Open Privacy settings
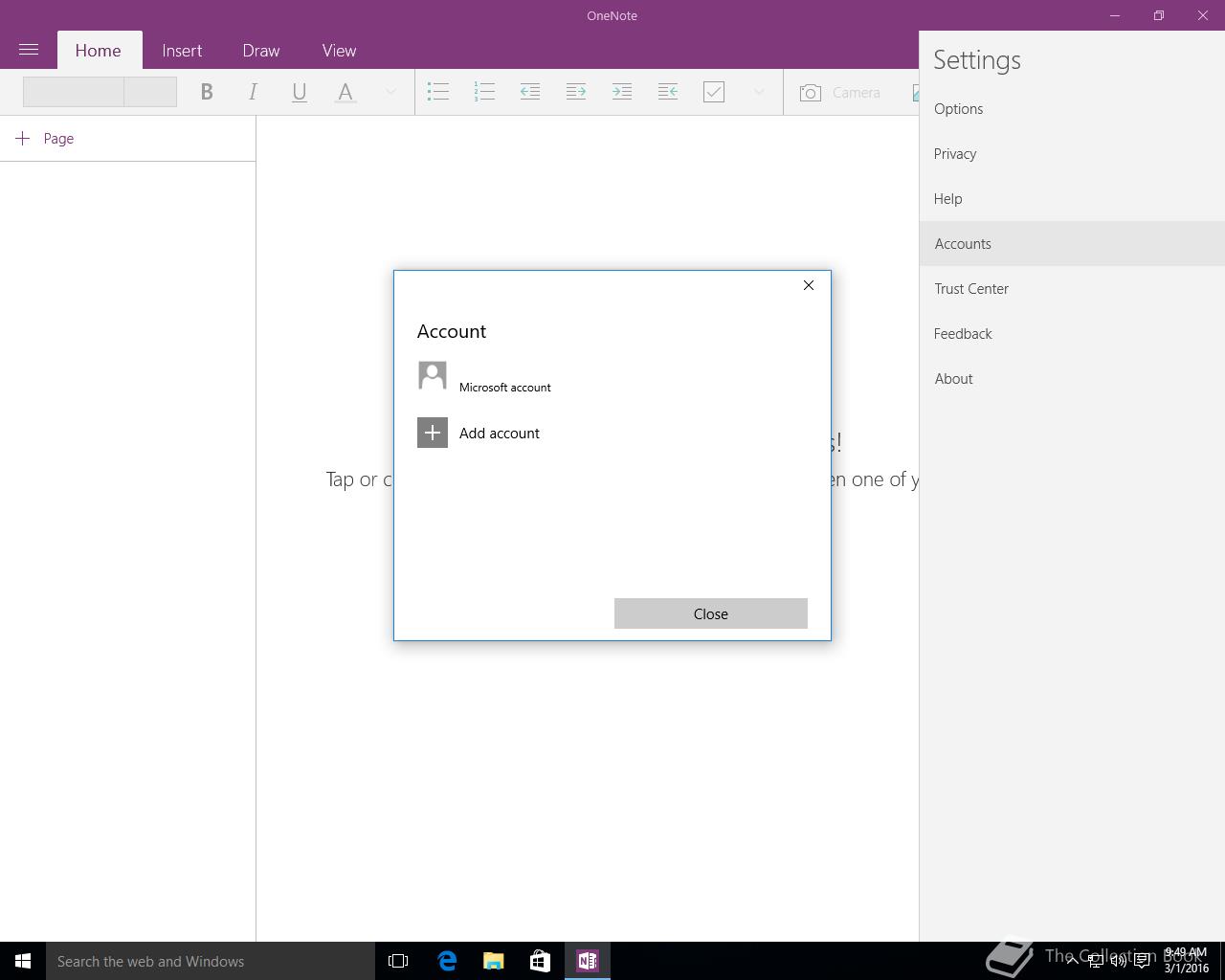 coord(1072,154)
